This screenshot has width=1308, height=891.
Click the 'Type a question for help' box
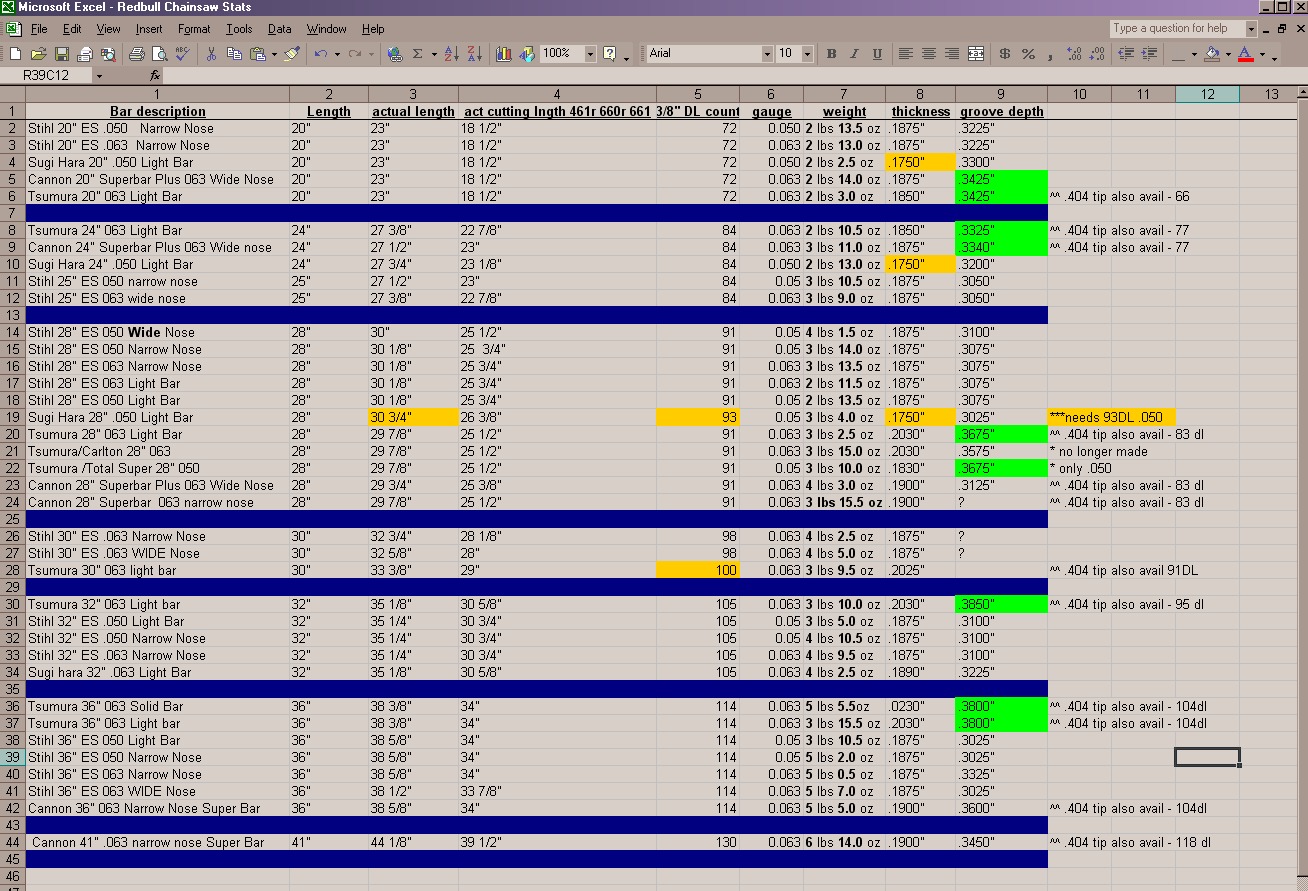(1176, 28)
